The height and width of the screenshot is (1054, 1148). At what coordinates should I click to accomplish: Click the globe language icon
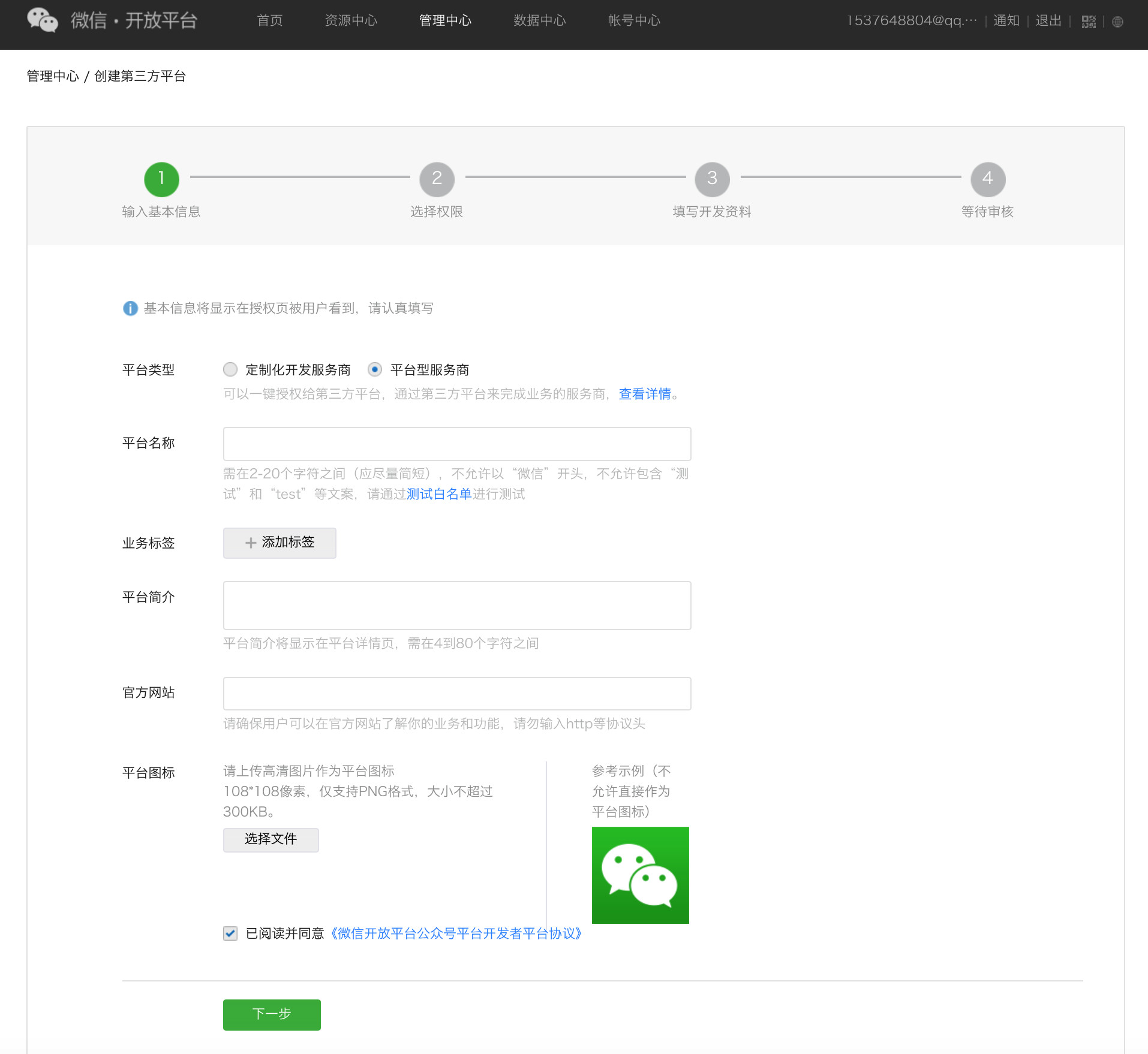1117,22
